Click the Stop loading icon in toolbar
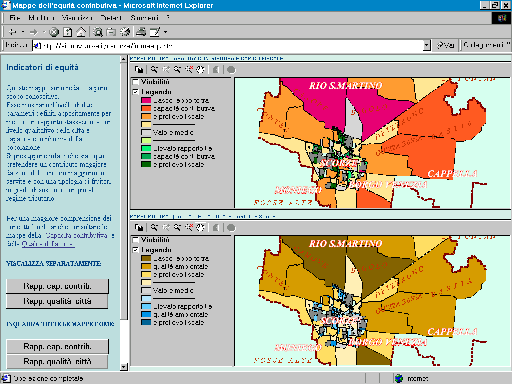 (54, 32)
